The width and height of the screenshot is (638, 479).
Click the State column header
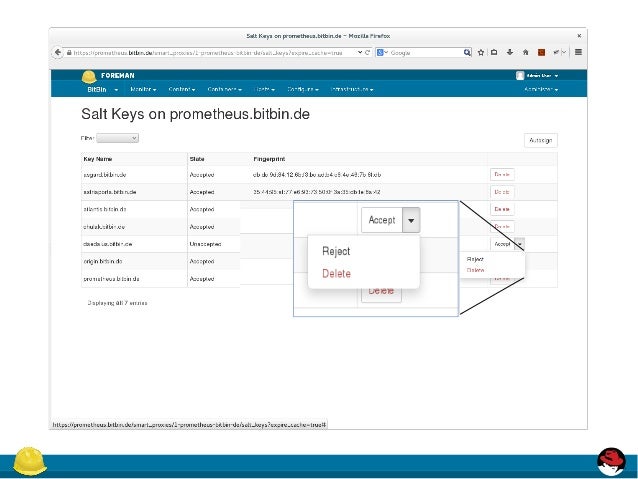(197, 159)
